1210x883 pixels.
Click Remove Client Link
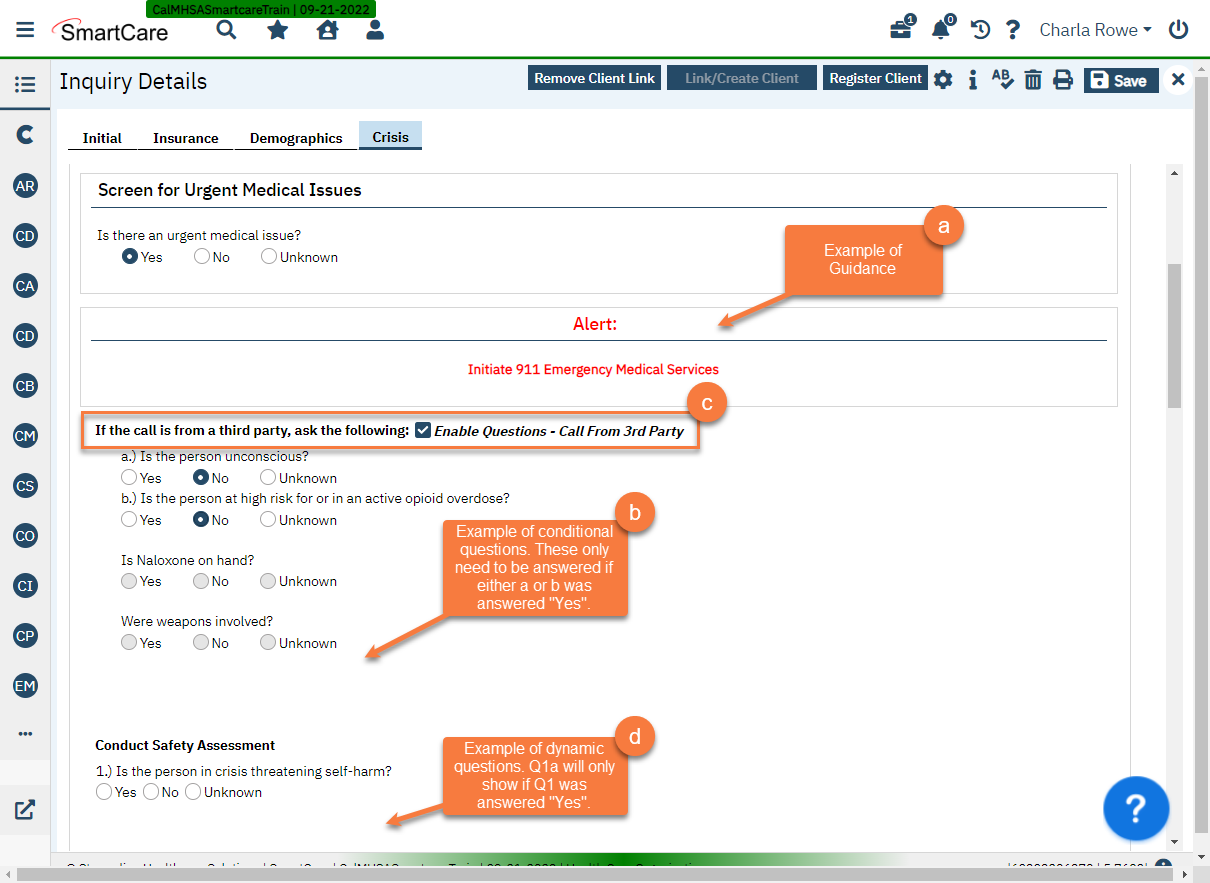coord(594,77)
